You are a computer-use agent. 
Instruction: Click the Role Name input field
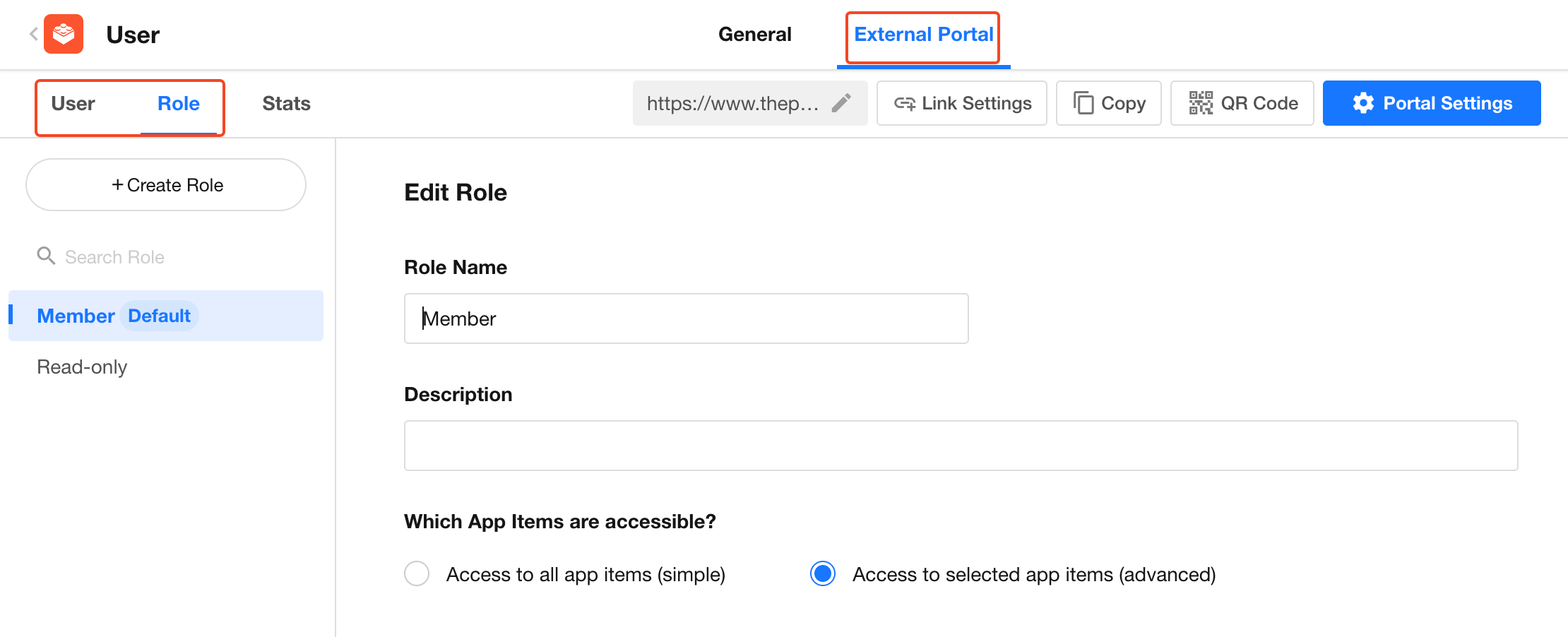coord(686,318)
